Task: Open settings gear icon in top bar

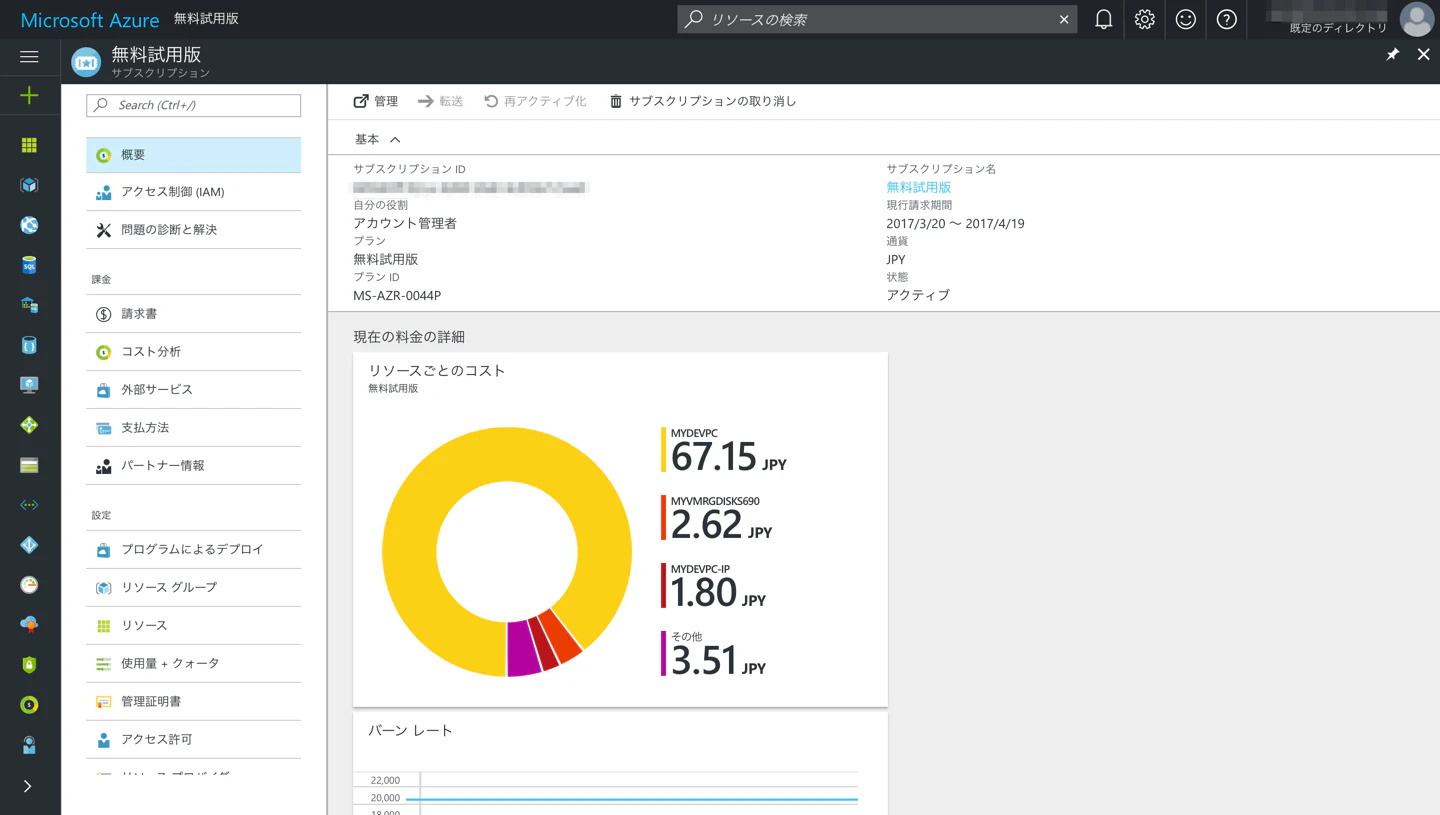Action: tap(1145, 19)
